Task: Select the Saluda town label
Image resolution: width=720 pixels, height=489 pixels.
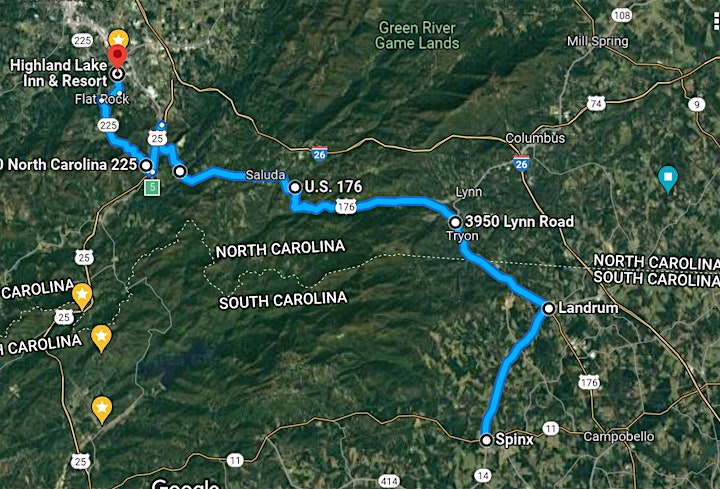Action: [265, 175]
